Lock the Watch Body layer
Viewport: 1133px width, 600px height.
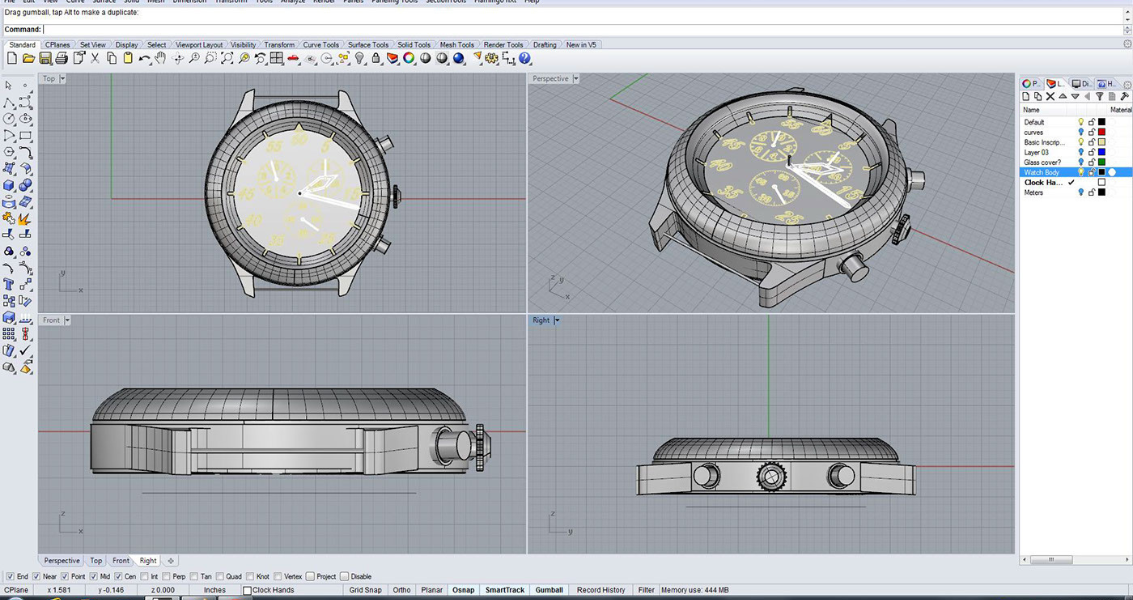coord(1092,172)
